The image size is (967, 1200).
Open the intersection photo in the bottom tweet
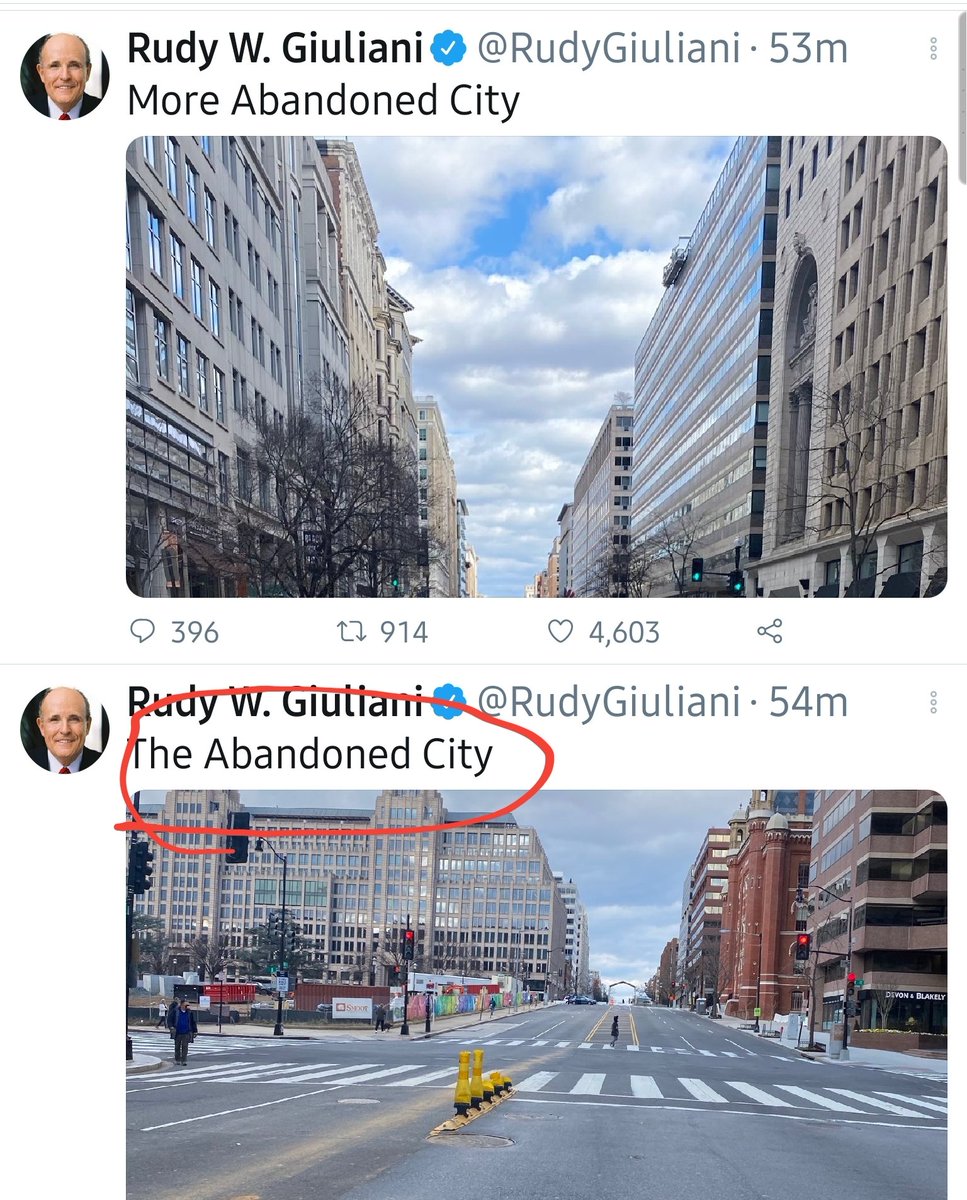tap(536, 995)
